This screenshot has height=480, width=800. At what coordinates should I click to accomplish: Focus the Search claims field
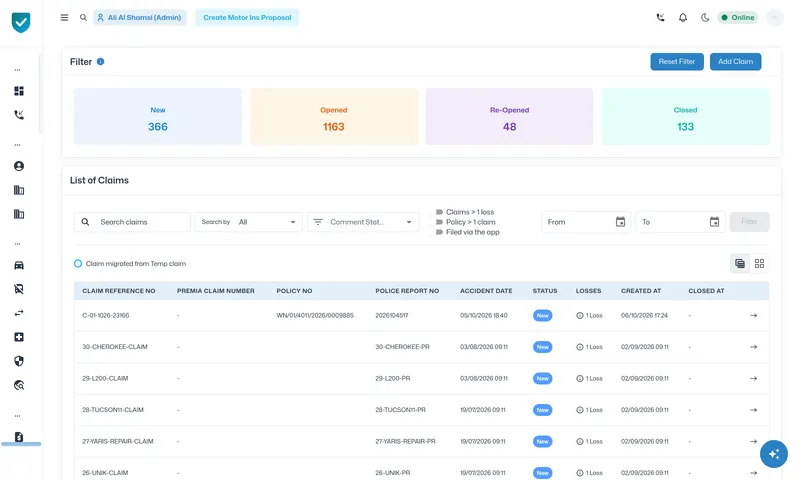[132, 222]
